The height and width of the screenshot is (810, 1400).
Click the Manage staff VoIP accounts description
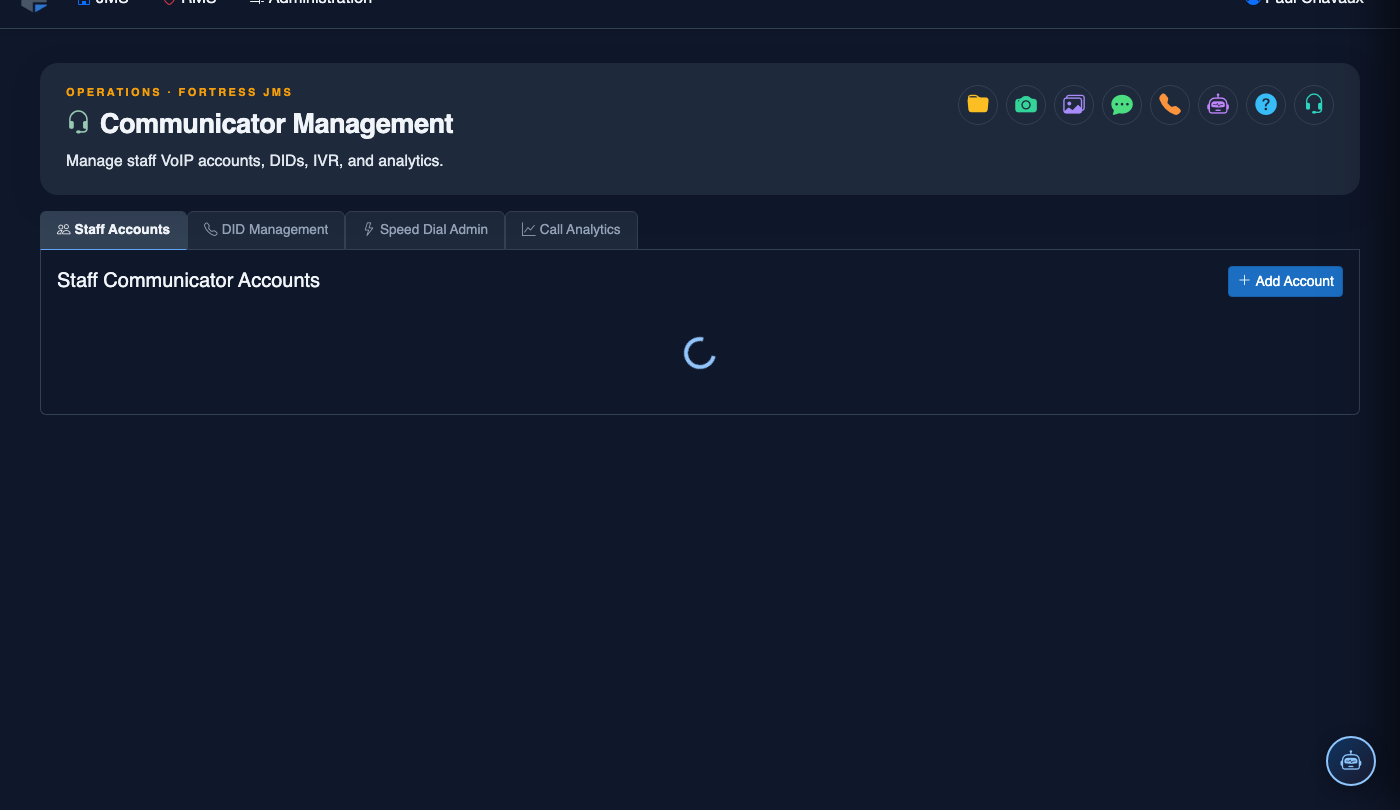pyautogui.click(x=254, y=161)
